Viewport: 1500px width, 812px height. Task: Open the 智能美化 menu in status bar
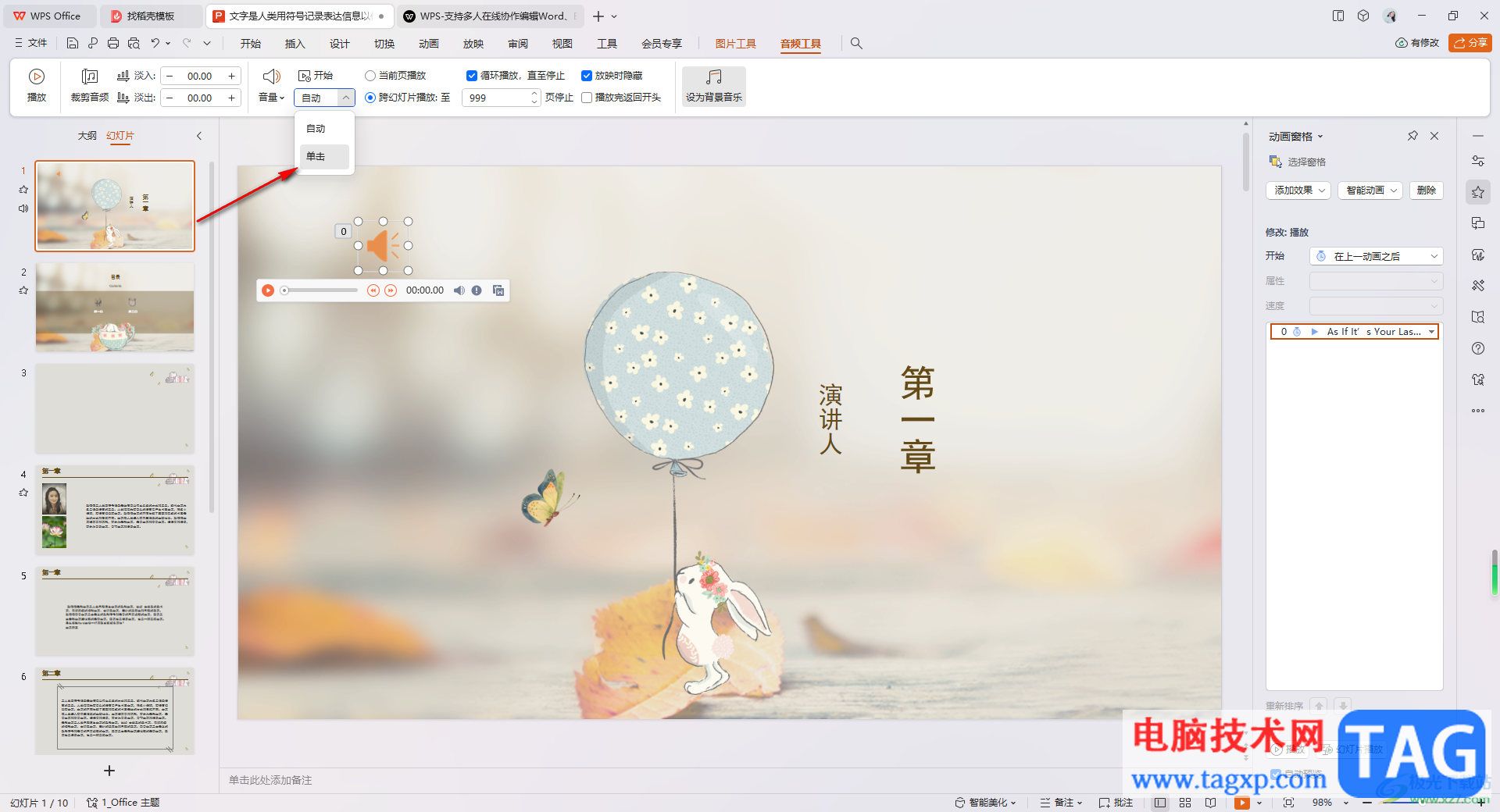[985, 803]
